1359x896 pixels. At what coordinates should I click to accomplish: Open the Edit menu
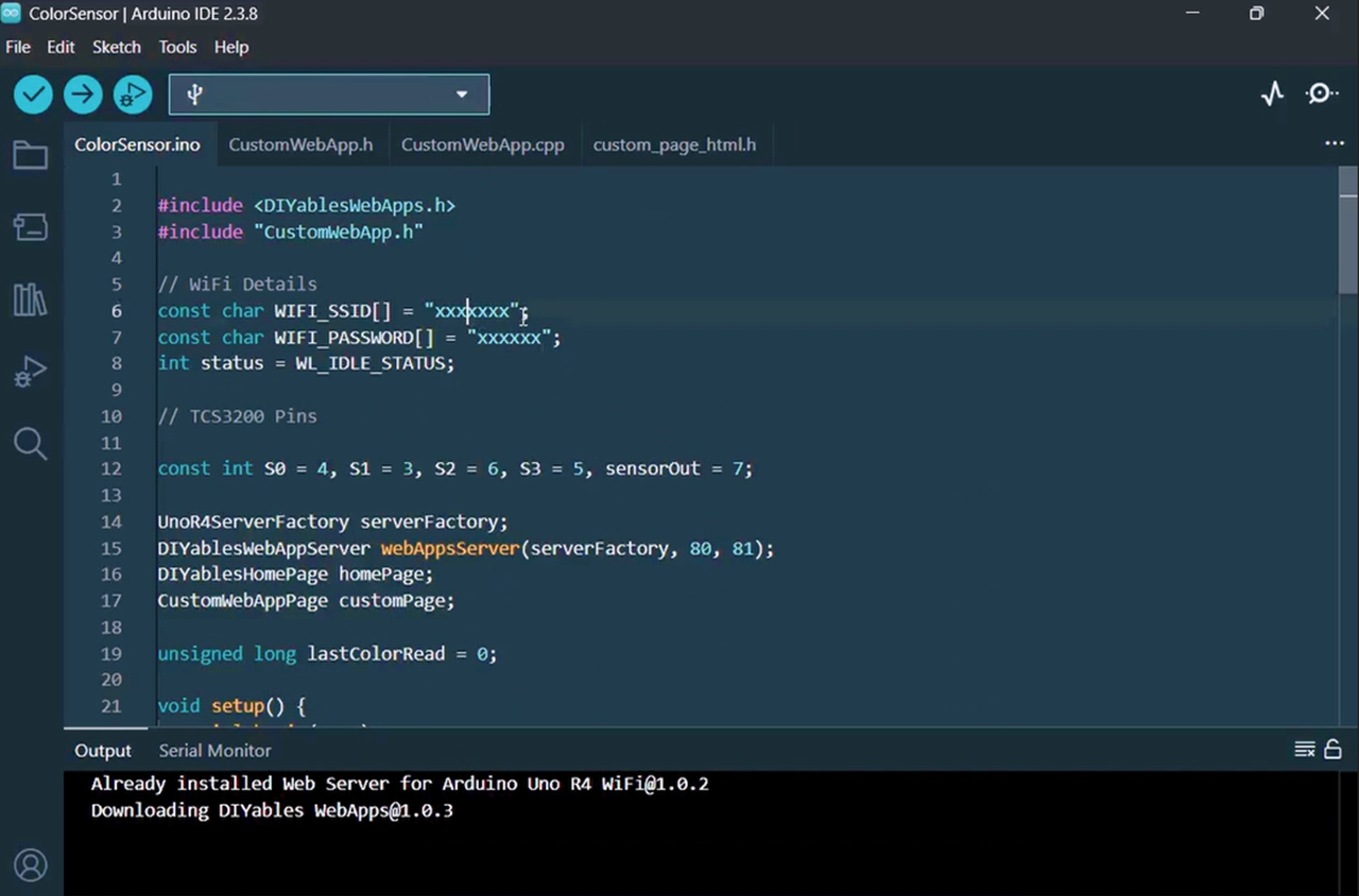click(x=61, y=47)
